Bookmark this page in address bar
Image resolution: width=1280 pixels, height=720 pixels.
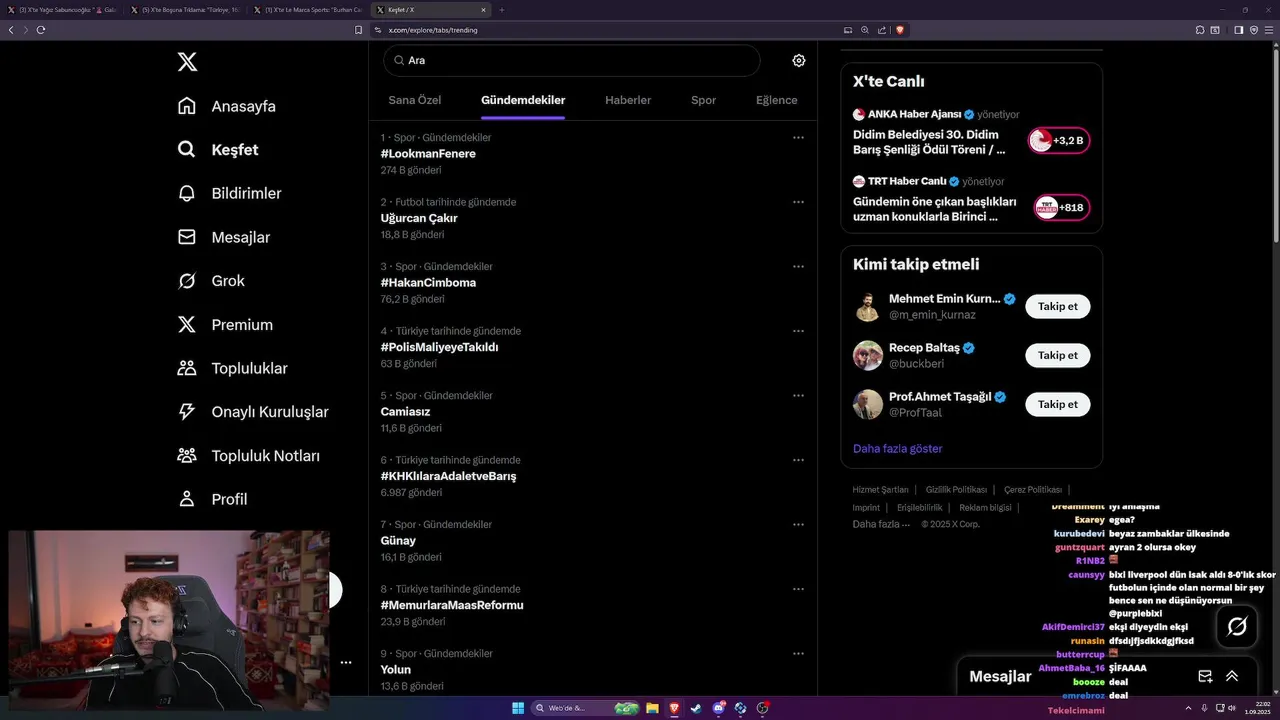359,30
